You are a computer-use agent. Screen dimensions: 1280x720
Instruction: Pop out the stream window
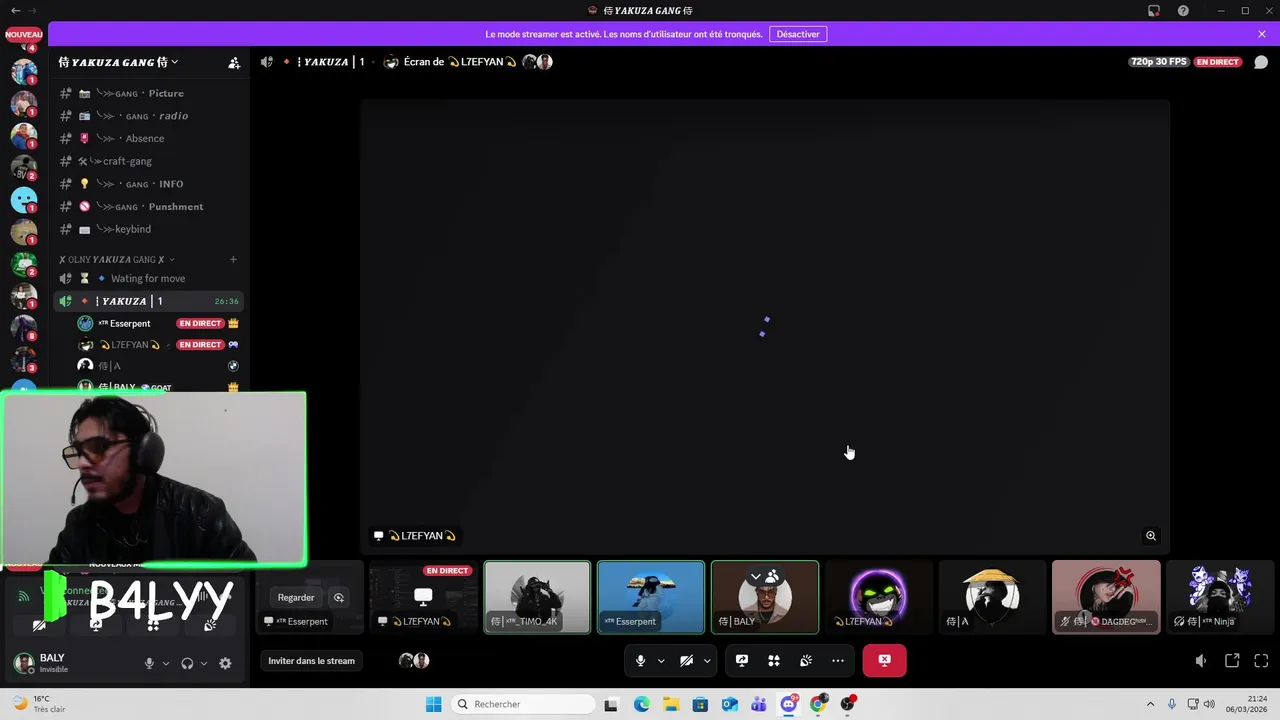point(1232,661)
